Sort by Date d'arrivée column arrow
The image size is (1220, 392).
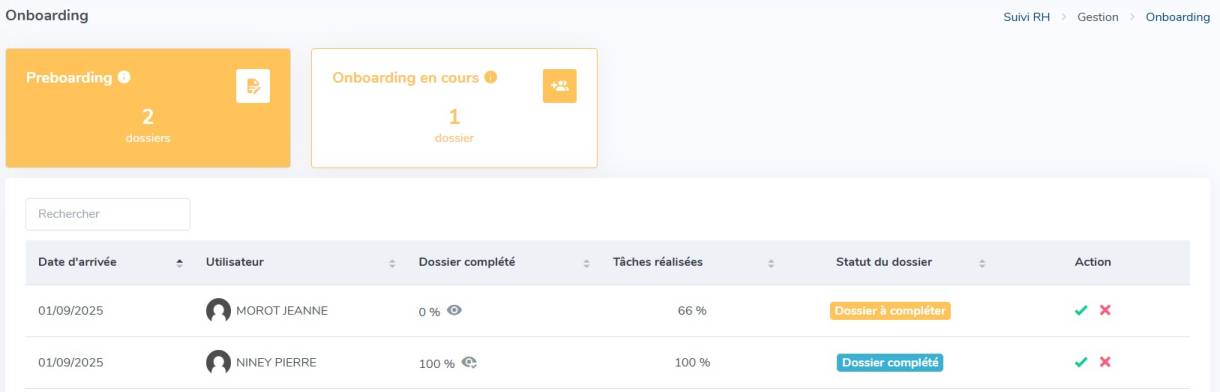[x=180, y=263]
